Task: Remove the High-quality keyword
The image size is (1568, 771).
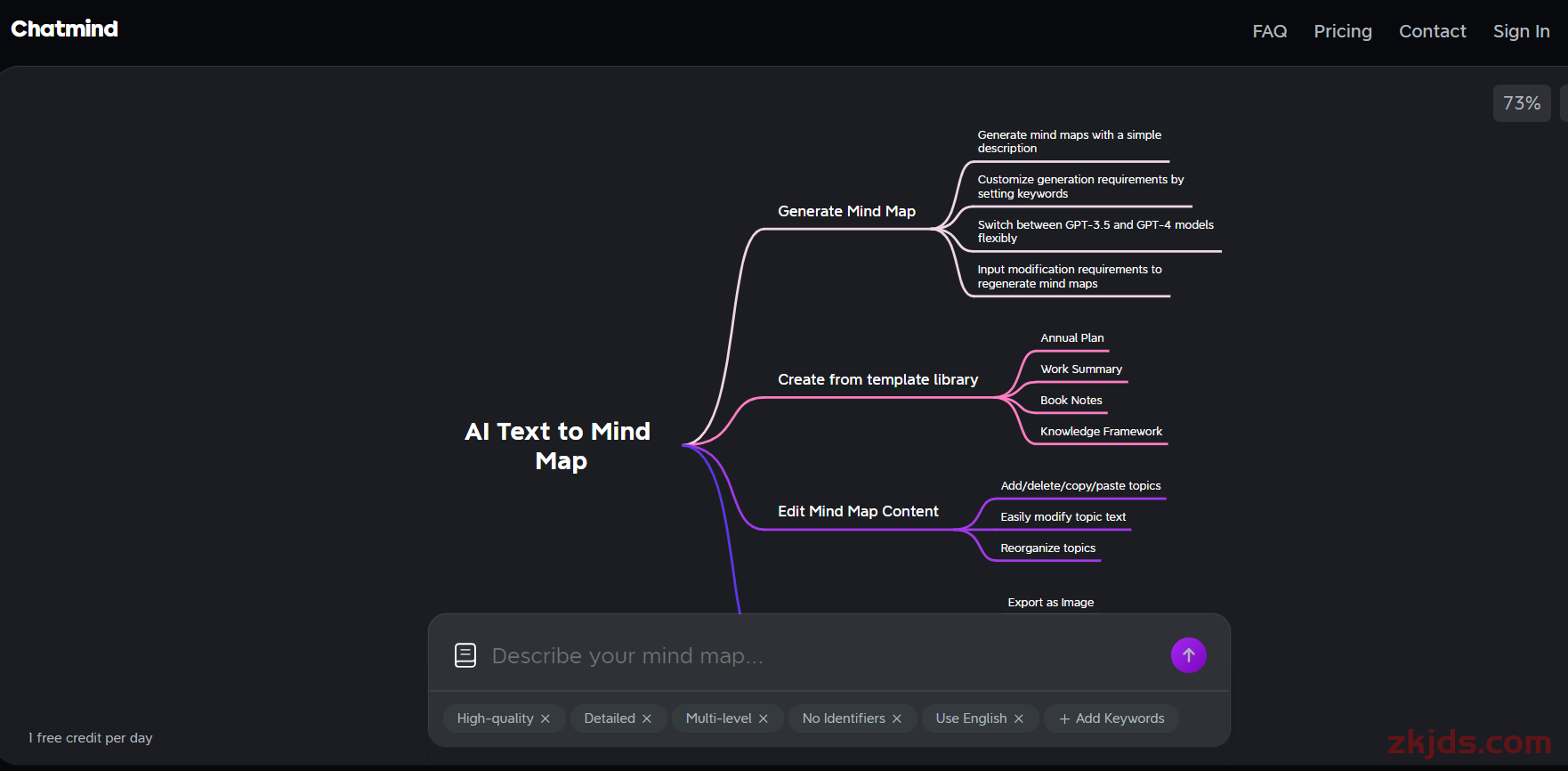Action: (546, 718)
